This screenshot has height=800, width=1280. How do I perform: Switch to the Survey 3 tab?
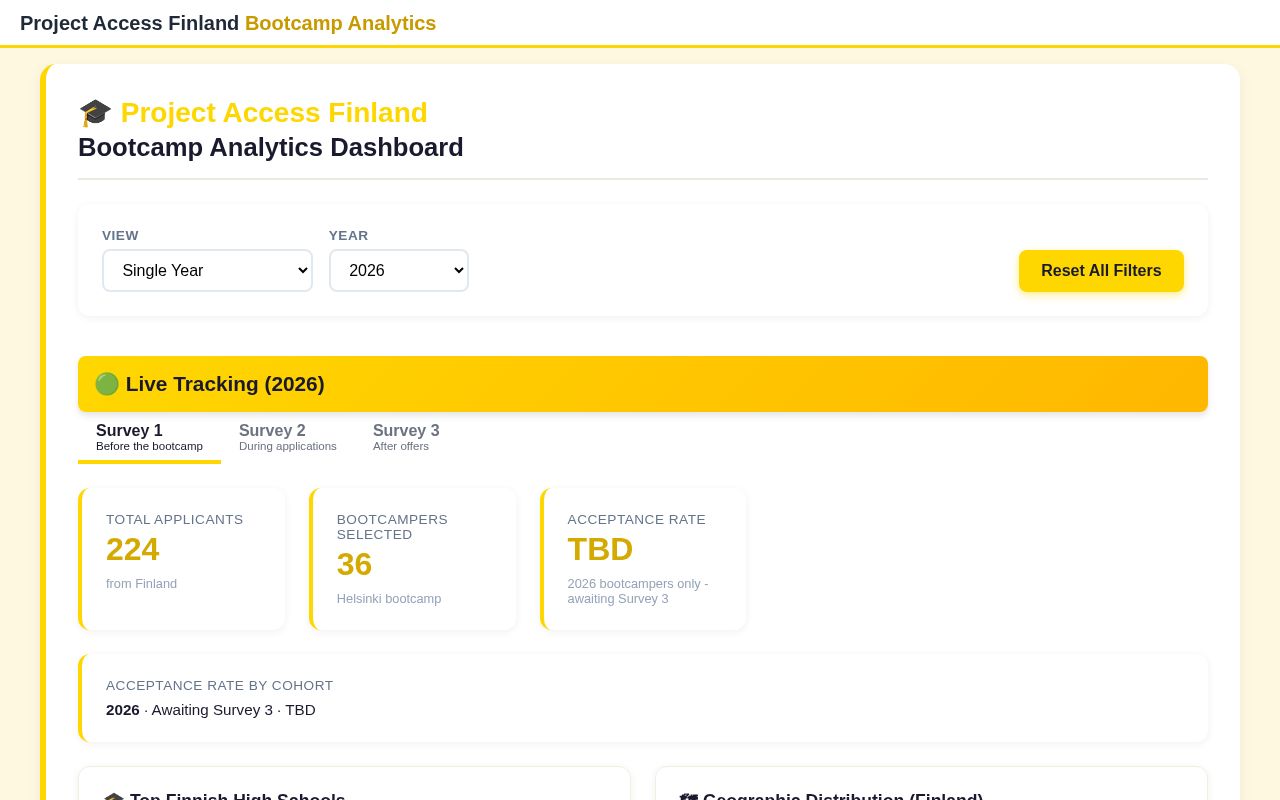click(x=406, y=437)
